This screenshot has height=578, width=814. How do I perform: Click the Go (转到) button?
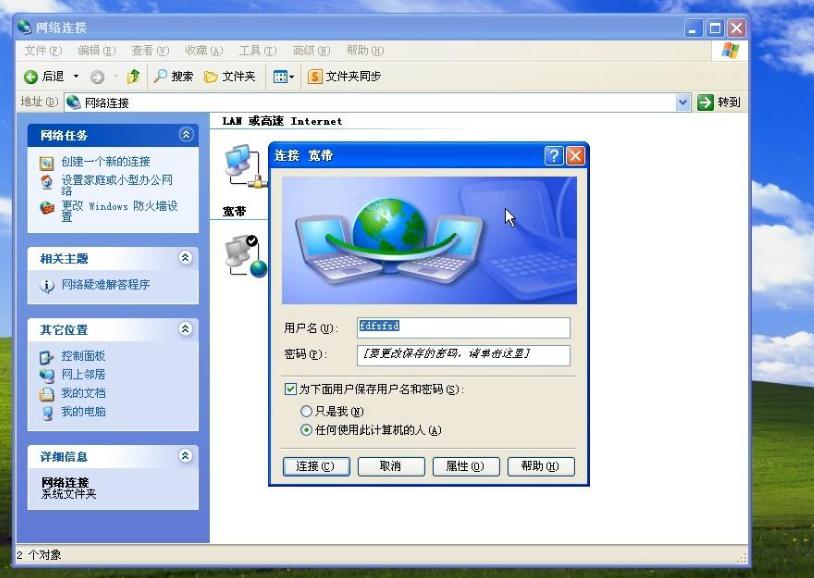point(718,102)
